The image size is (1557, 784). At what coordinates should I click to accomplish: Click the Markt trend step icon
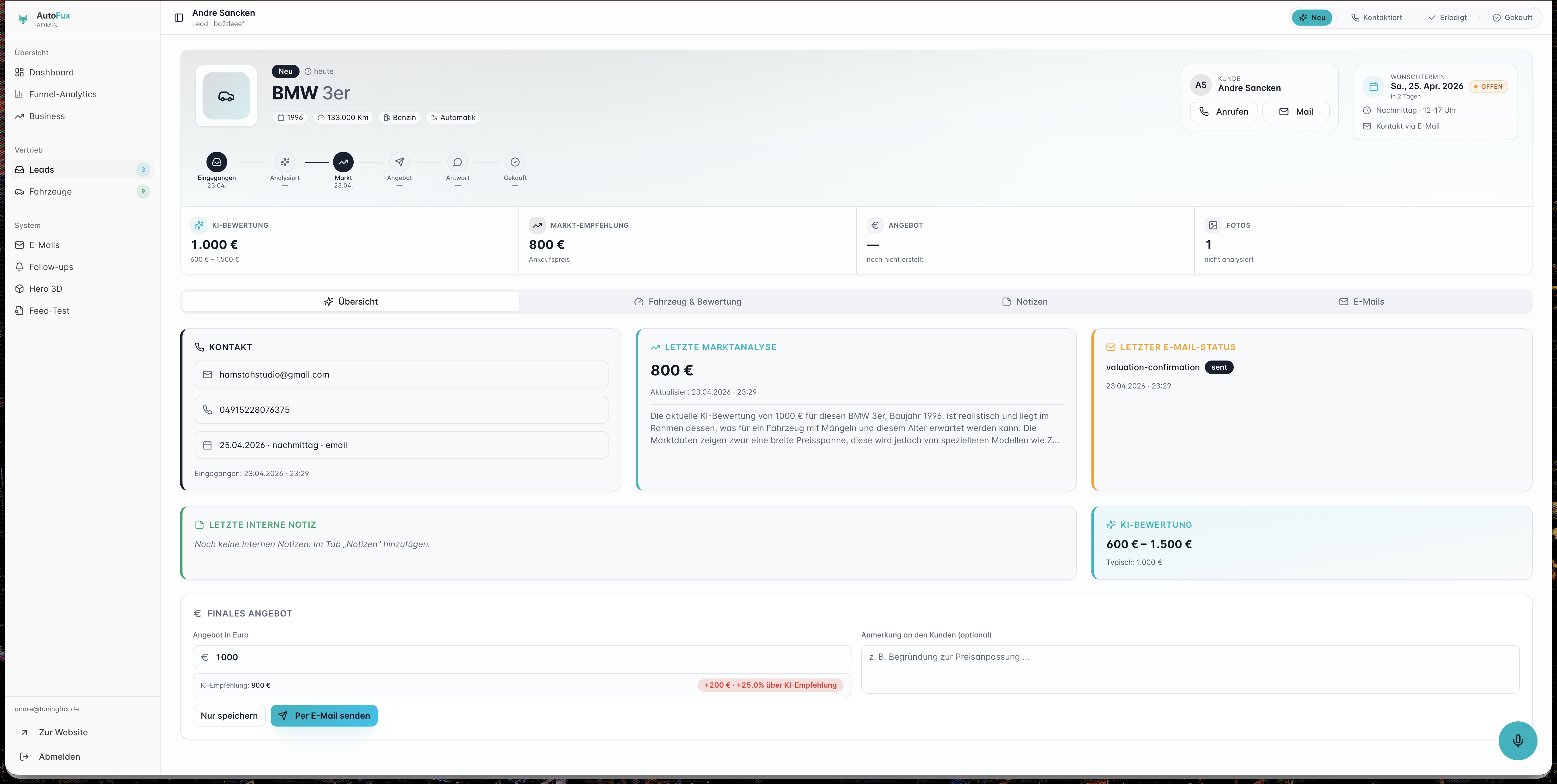tap(343, 162)
